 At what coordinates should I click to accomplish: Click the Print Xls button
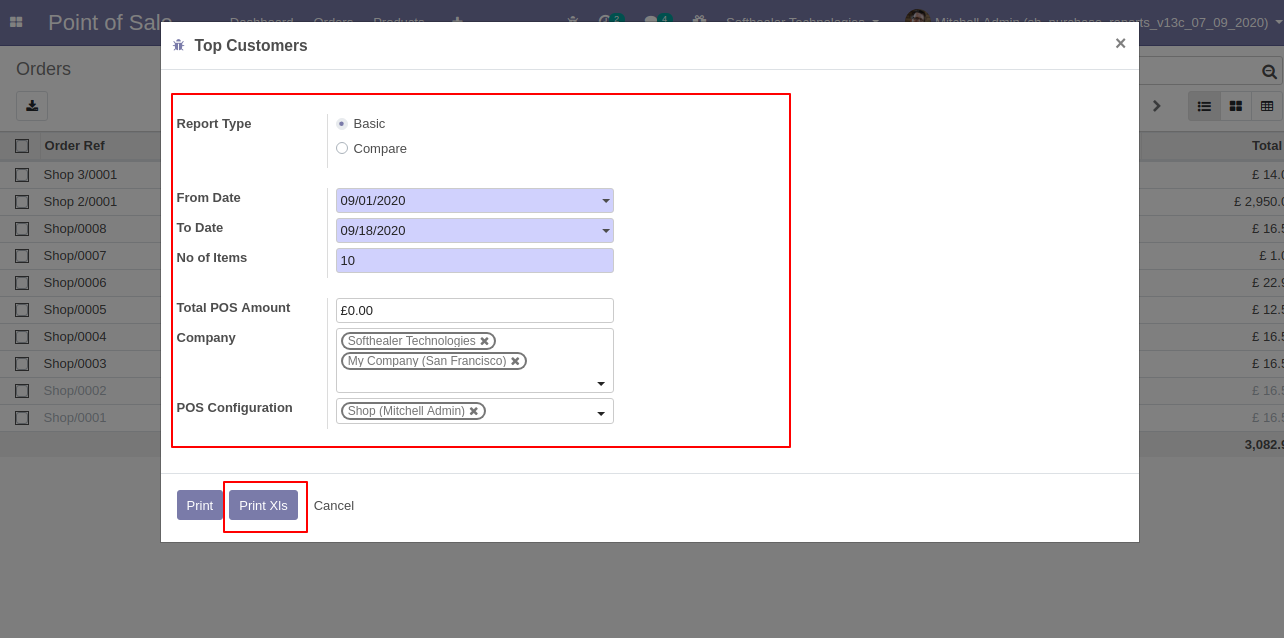(263, 505)
